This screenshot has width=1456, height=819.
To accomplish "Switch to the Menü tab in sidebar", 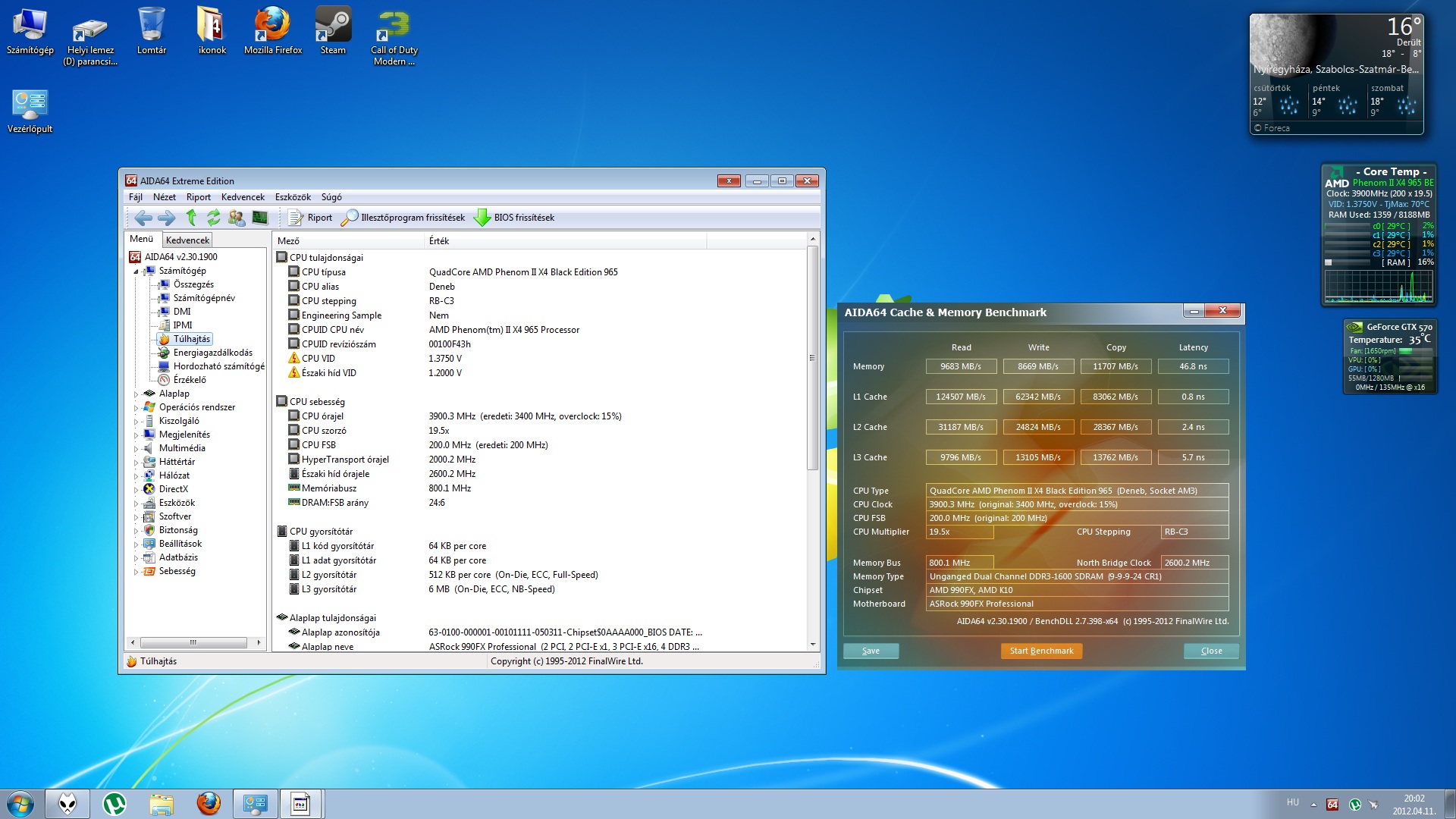I will pyautogui.click(x=142, y=239).
